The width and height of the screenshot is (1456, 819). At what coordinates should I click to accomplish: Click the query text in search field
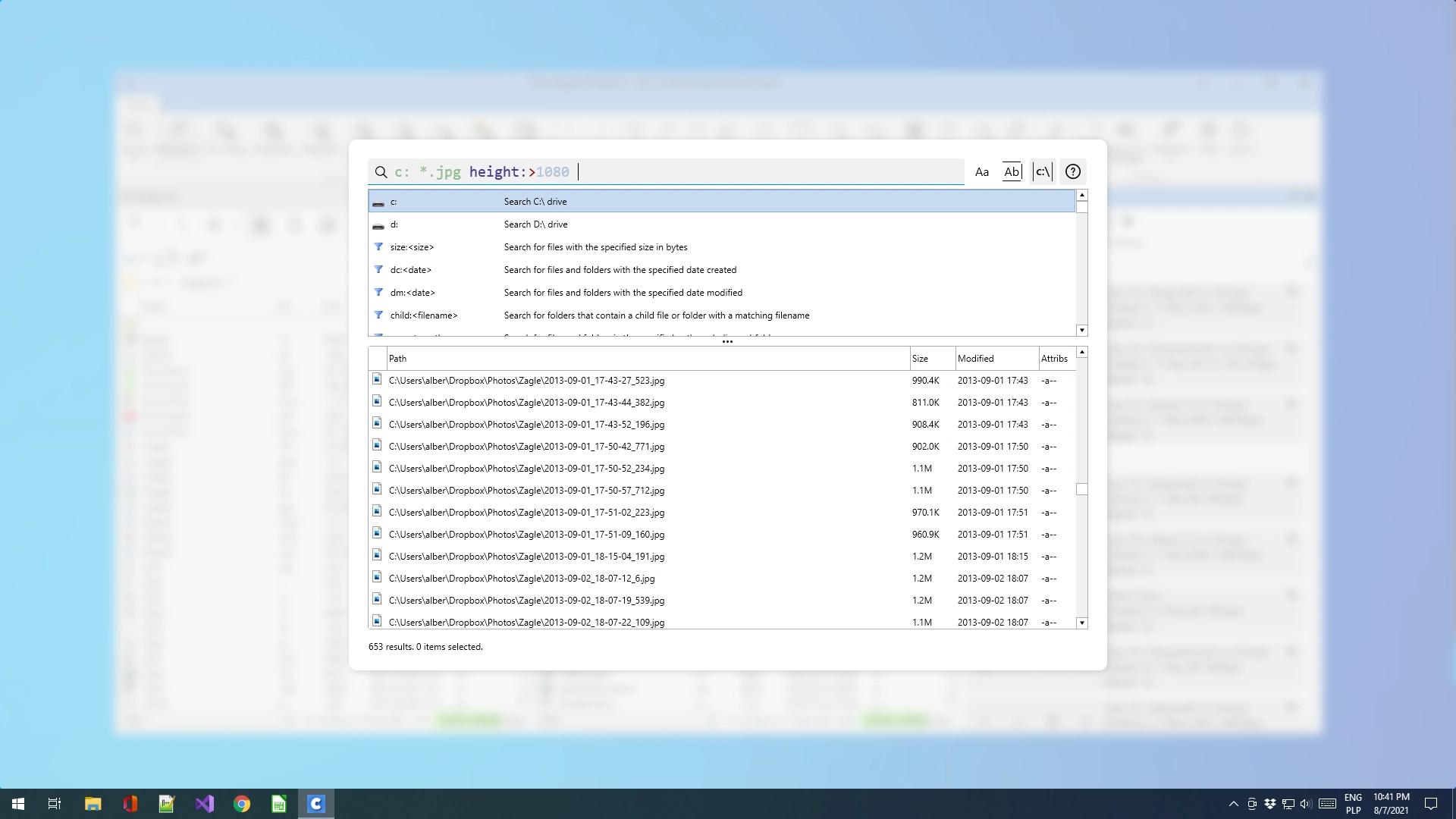point(482,172)
